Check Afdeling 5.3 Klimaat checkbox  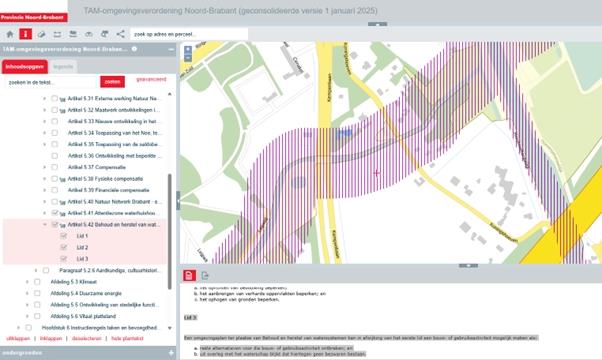tap(37, 282)
